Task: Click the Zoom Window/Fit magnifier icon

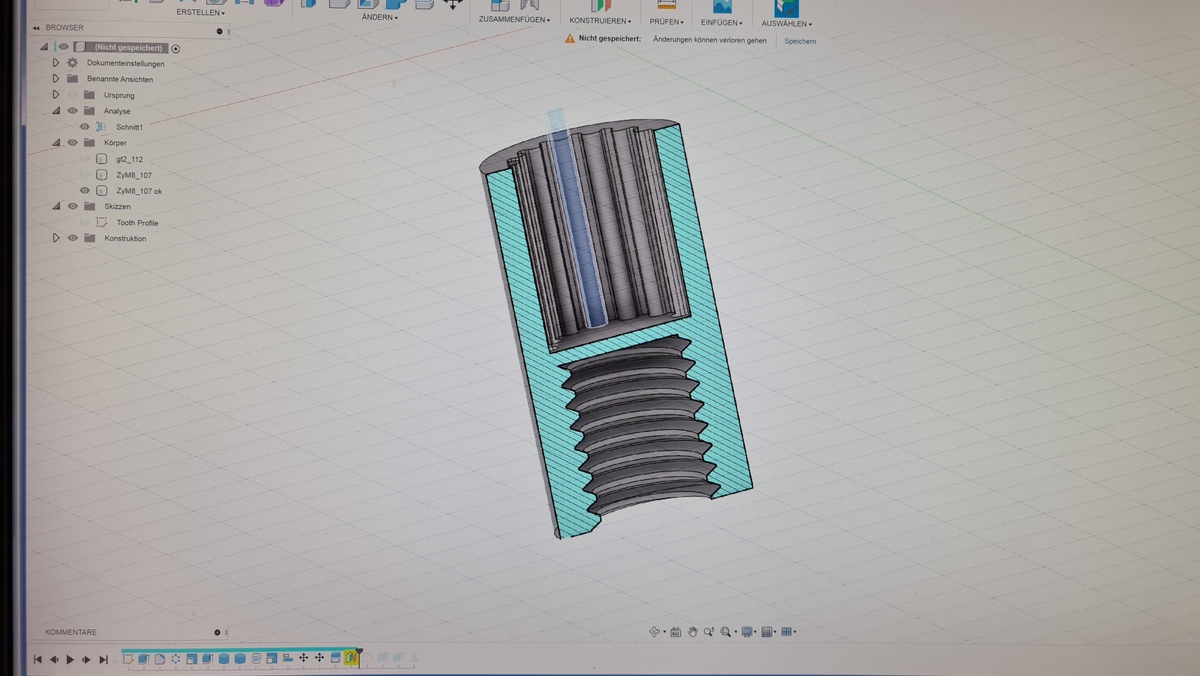Action: click(725, 632)
